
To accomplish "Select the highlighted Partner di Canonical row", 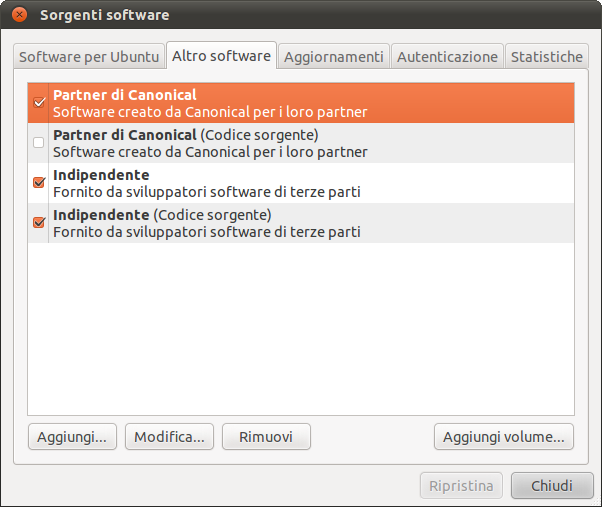I will click(300, 103).
